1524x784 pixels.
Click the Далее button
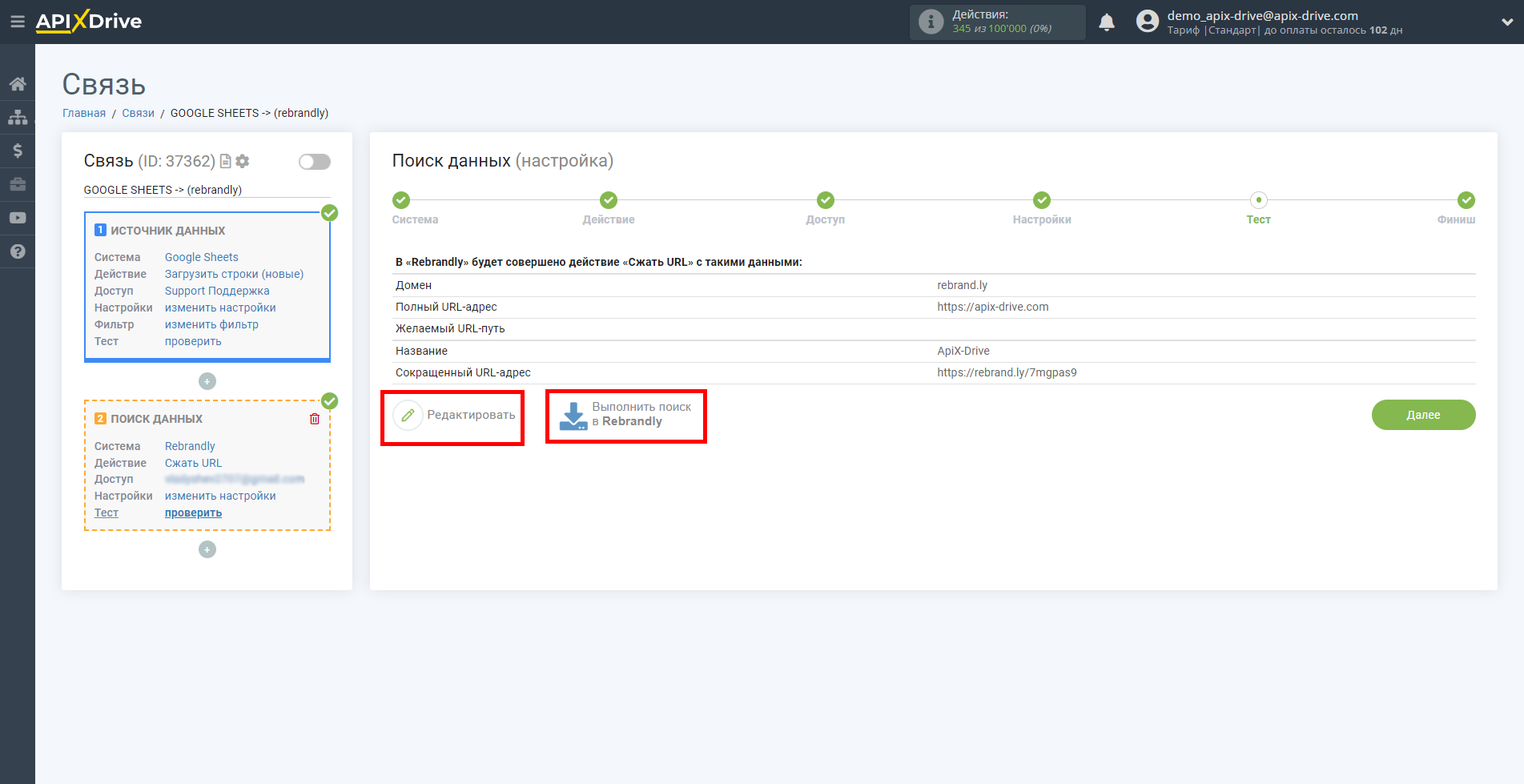pyautogui.click(x=1423, y=415)
